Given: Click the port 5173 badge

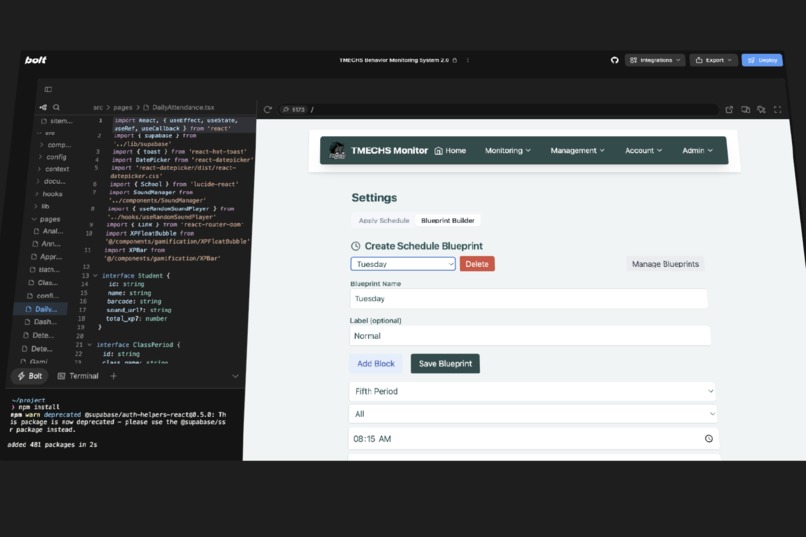Looking at the screenshot, I should click(x=295, y=109).
